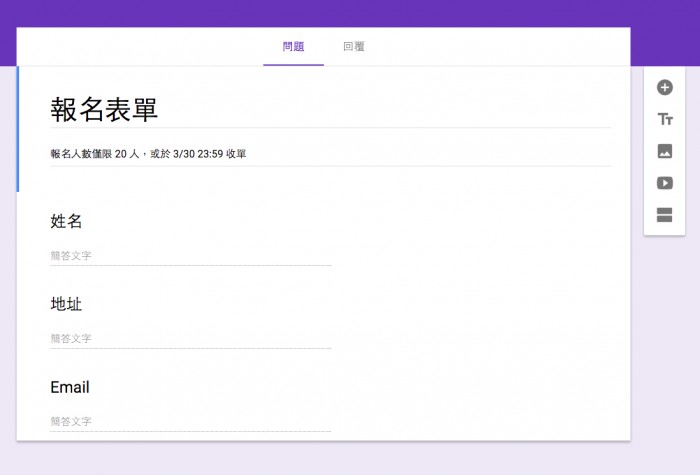Click the add video icon
The width and height of the screenshot is (700, 475).
coord(664,183)
